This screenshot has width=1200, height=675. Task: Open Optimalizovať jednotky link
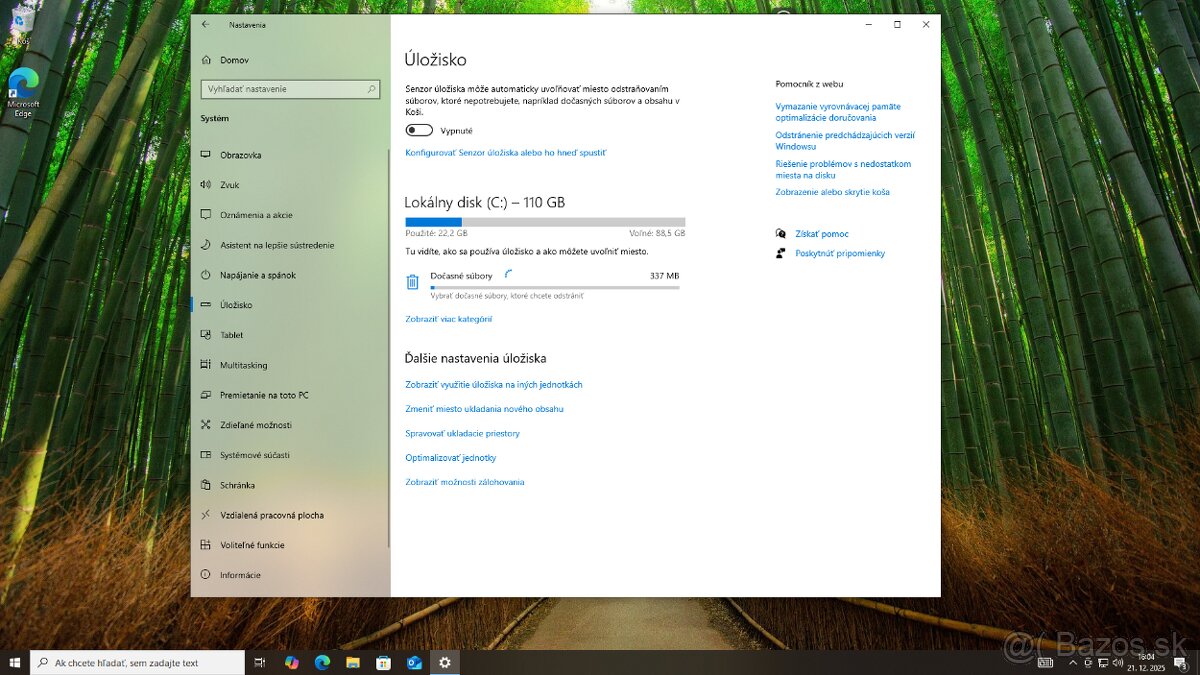[x=450, y=458]
